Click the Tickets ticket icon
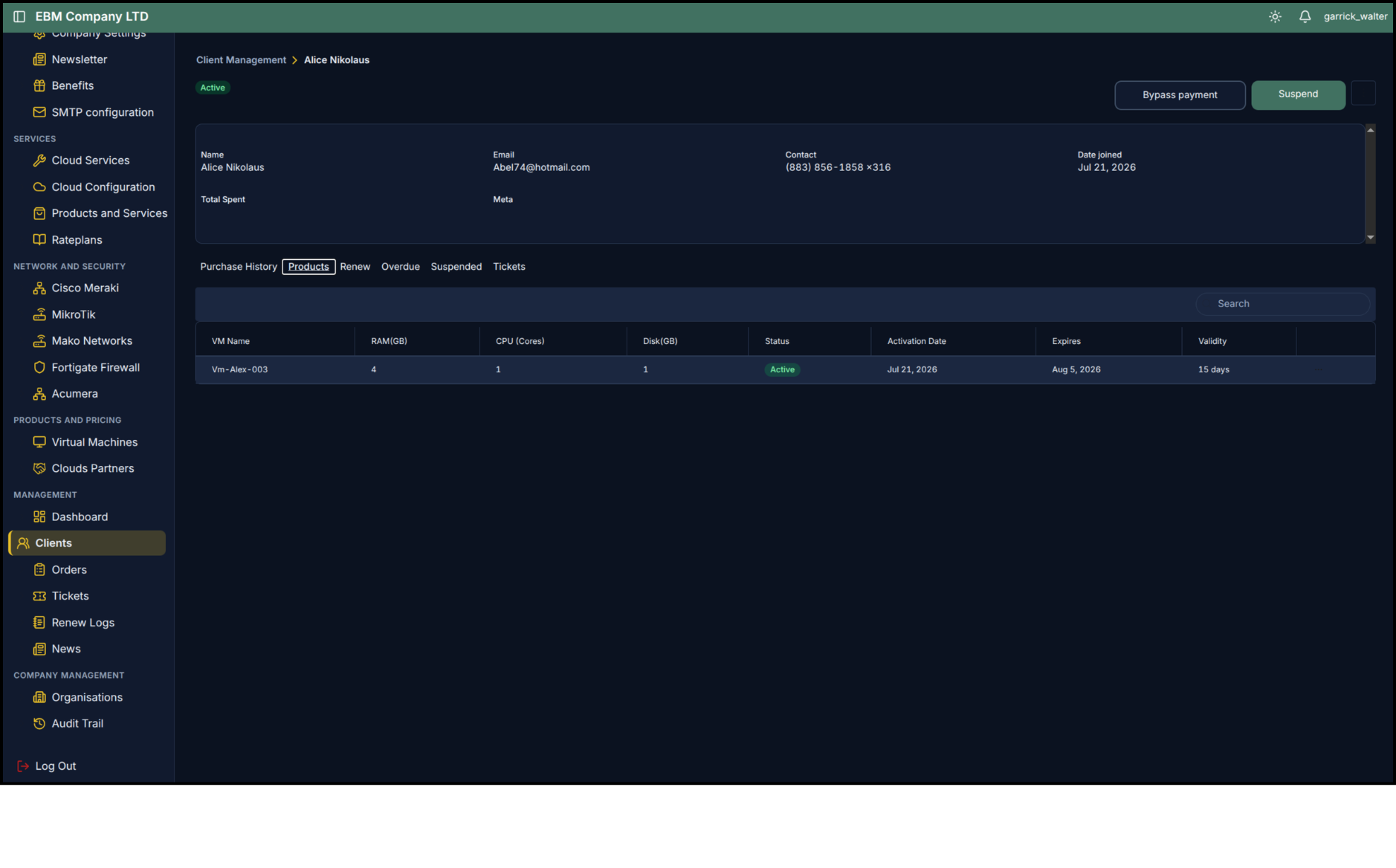Viewport: 1396px width, 868px height. 39,596
